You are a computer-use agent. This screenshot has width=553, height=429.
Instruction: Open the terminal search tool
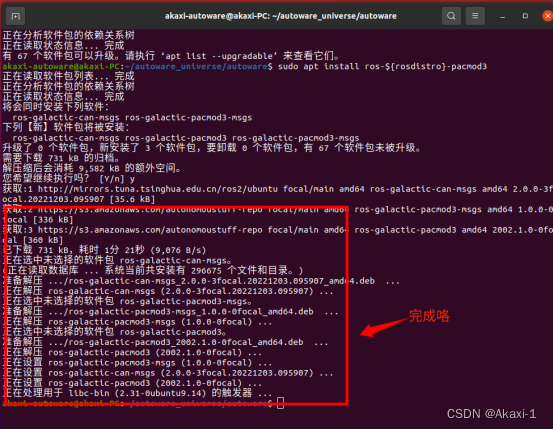(x=451, y=16)
